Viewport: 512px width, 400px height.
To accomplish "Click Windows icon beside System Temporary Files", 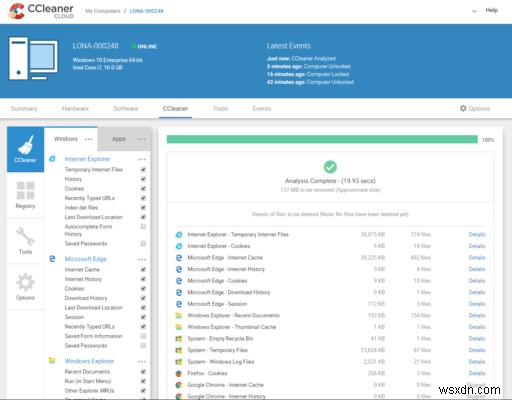I will click(x=179, y=350).
